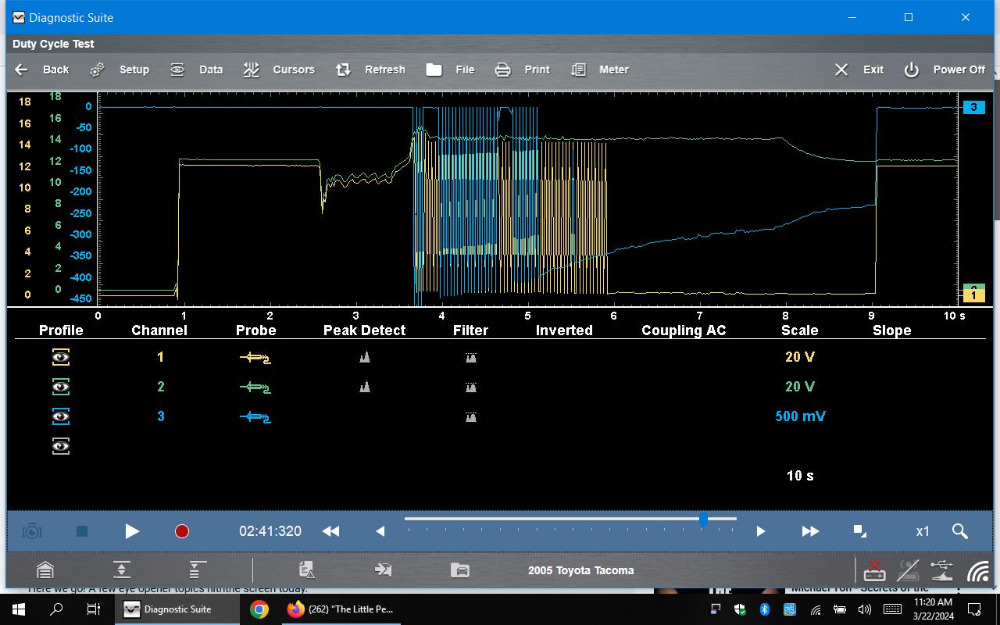Hide channel 2 trace with eye icon
The width and height of the screenshot is (1000, 625).
61,386
